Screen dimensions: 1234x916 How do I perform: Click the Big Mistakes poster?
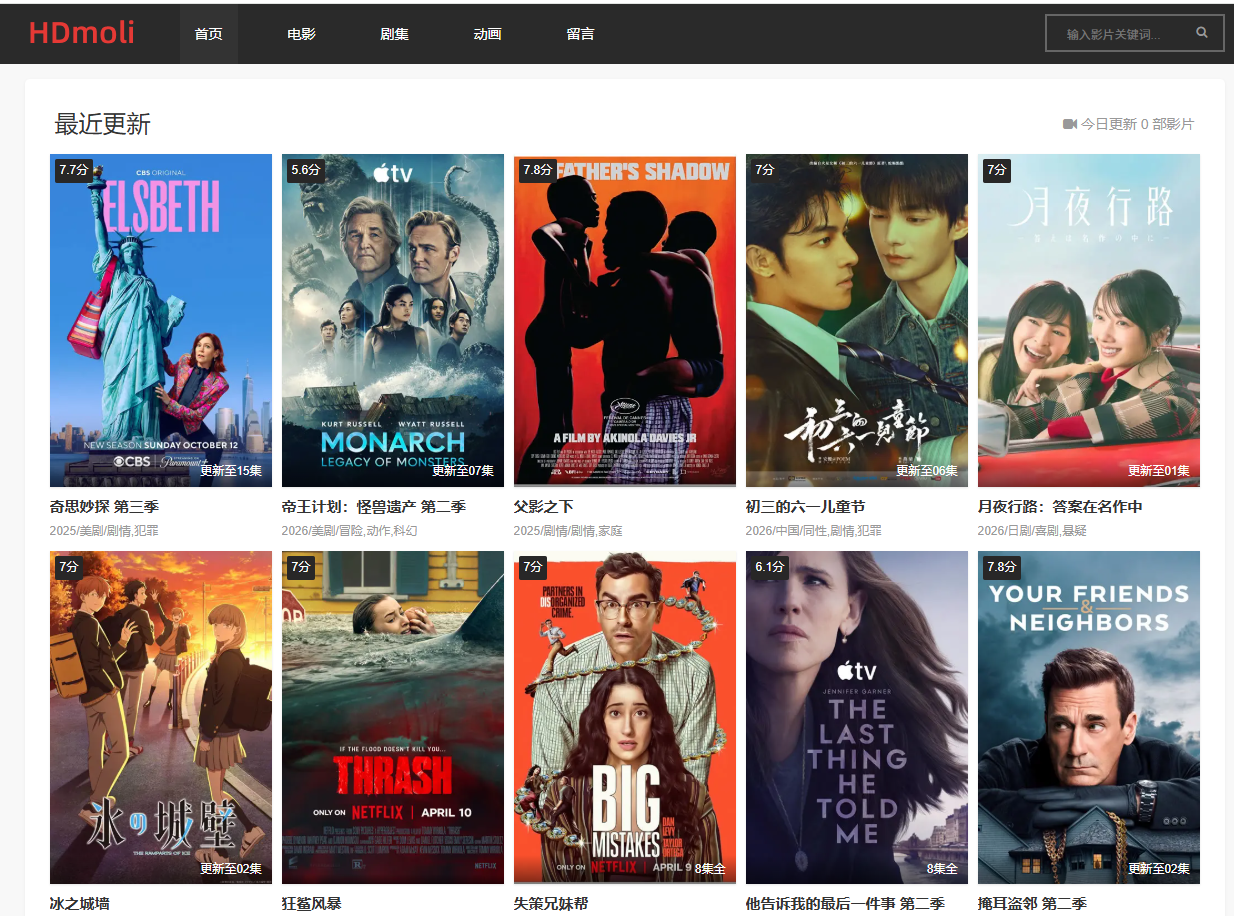625,717
